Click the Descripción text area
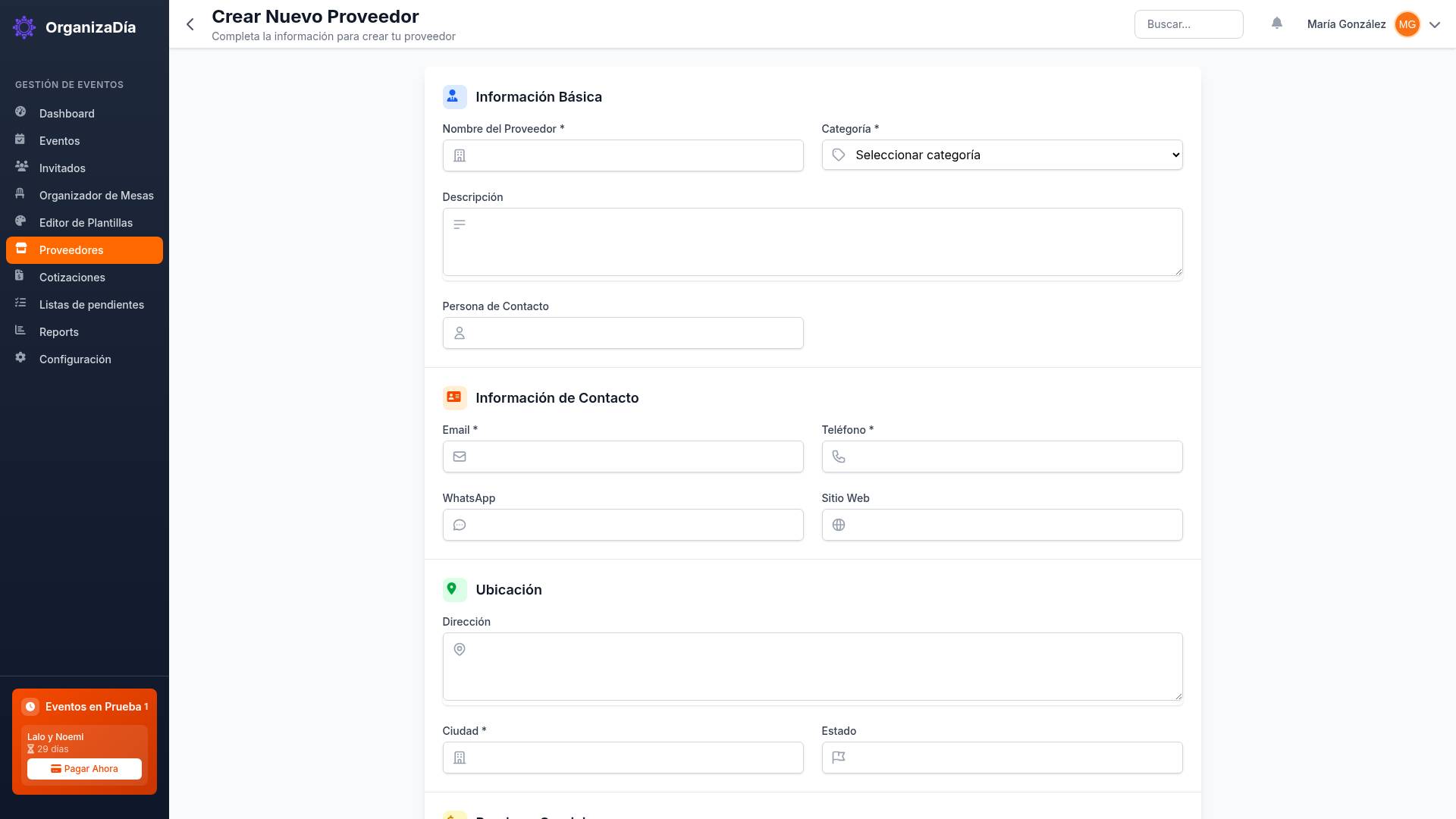The height and width of the screenshot is (819, 1456). tap(811, 242)
